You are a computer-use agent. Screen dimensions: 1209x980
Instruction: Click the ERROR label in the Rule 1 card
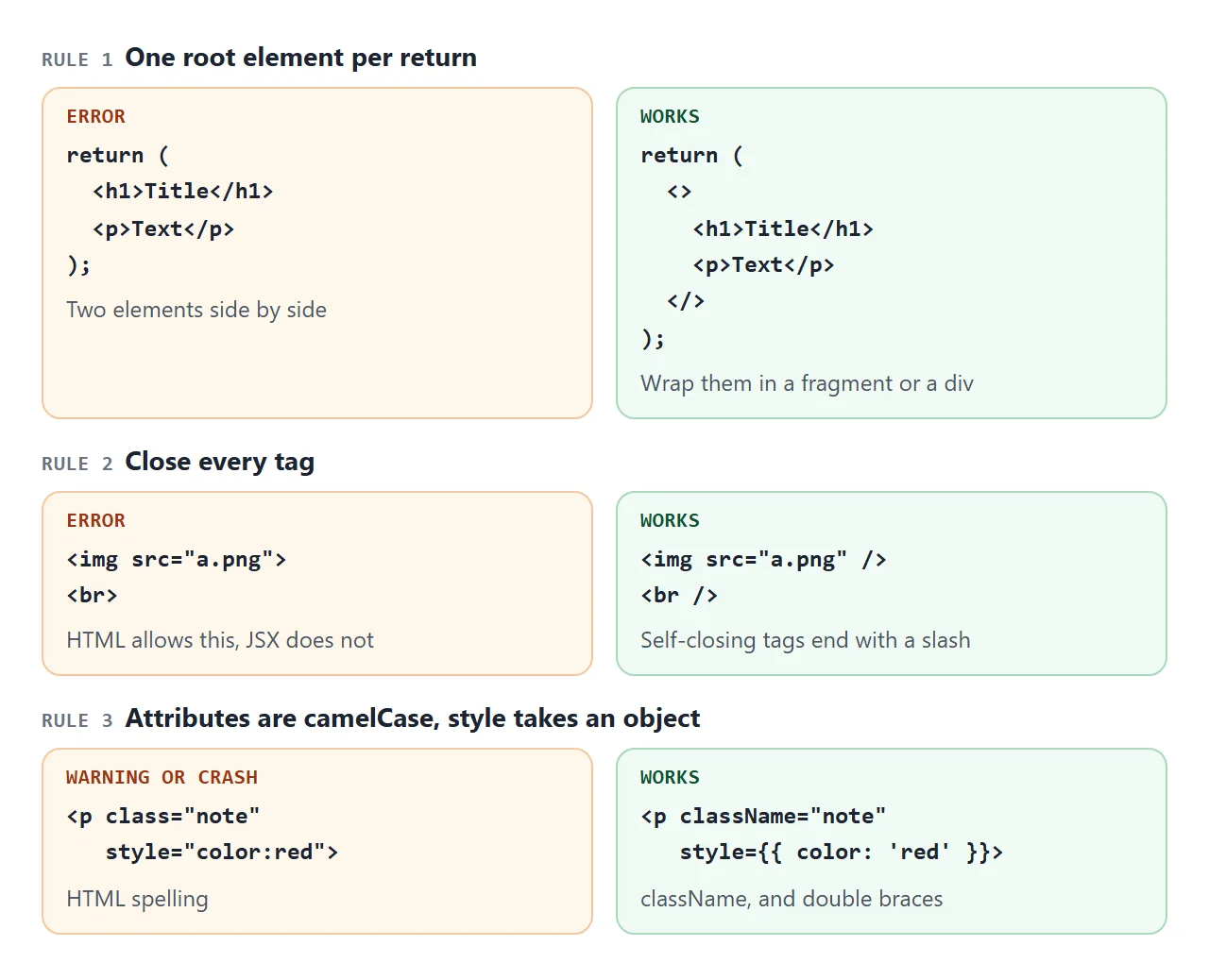coord(95,116)
